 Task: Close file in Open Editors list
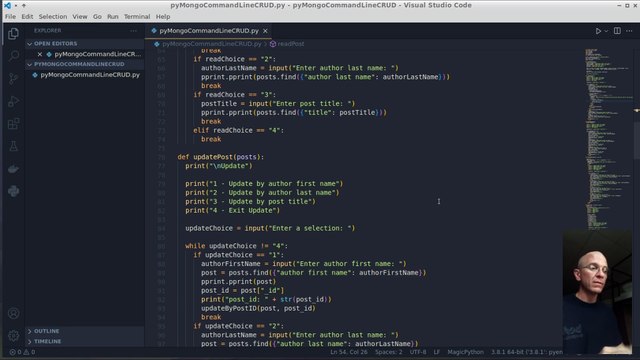click(40, 54)
